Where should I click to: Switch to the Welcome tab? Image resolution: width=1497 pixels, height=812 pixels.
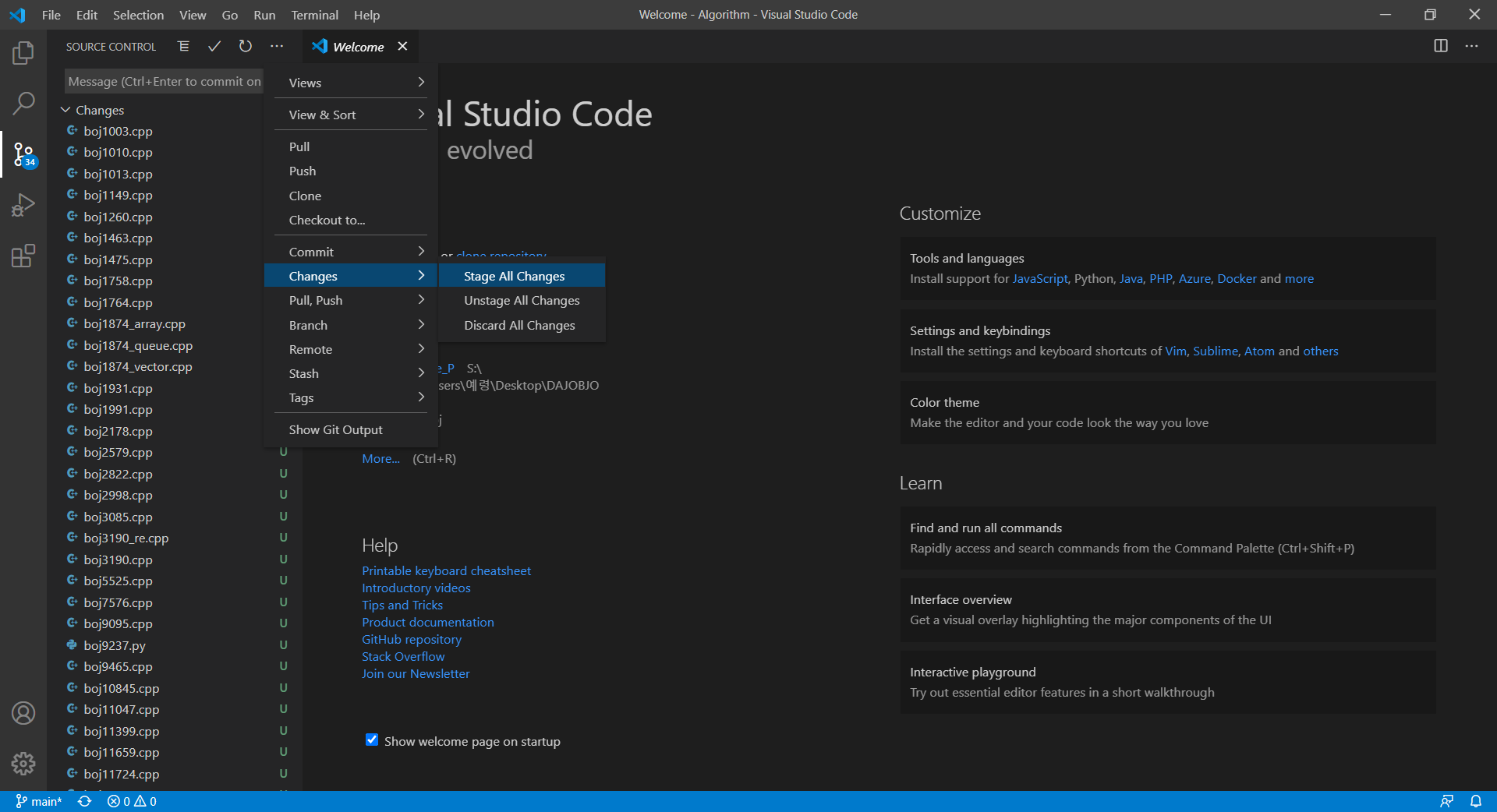click(x=359, y=47)
